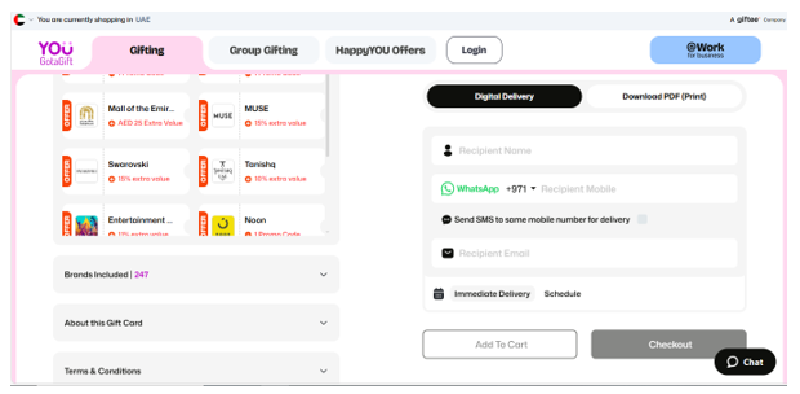Choose the Schedule delivery option
800x394 pixels.
(x=562, y=294)
